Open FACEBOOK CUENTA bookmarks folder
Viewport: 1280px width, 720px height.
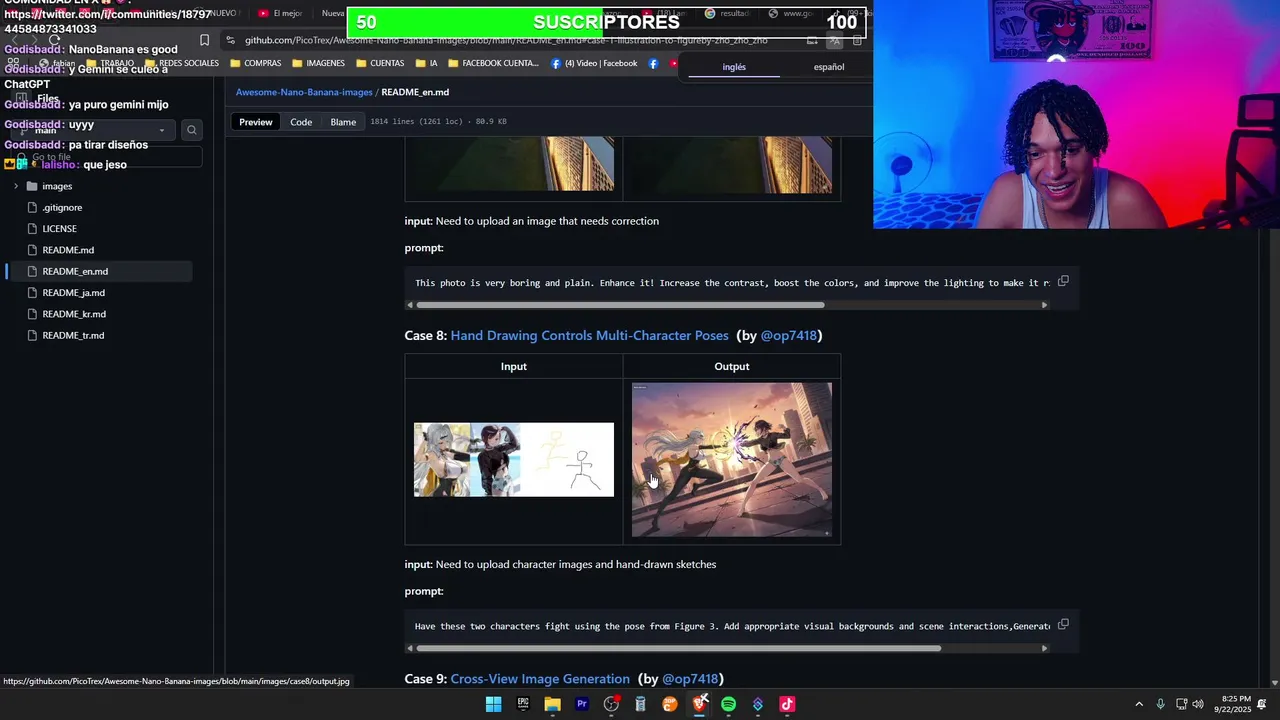(492, 63)
